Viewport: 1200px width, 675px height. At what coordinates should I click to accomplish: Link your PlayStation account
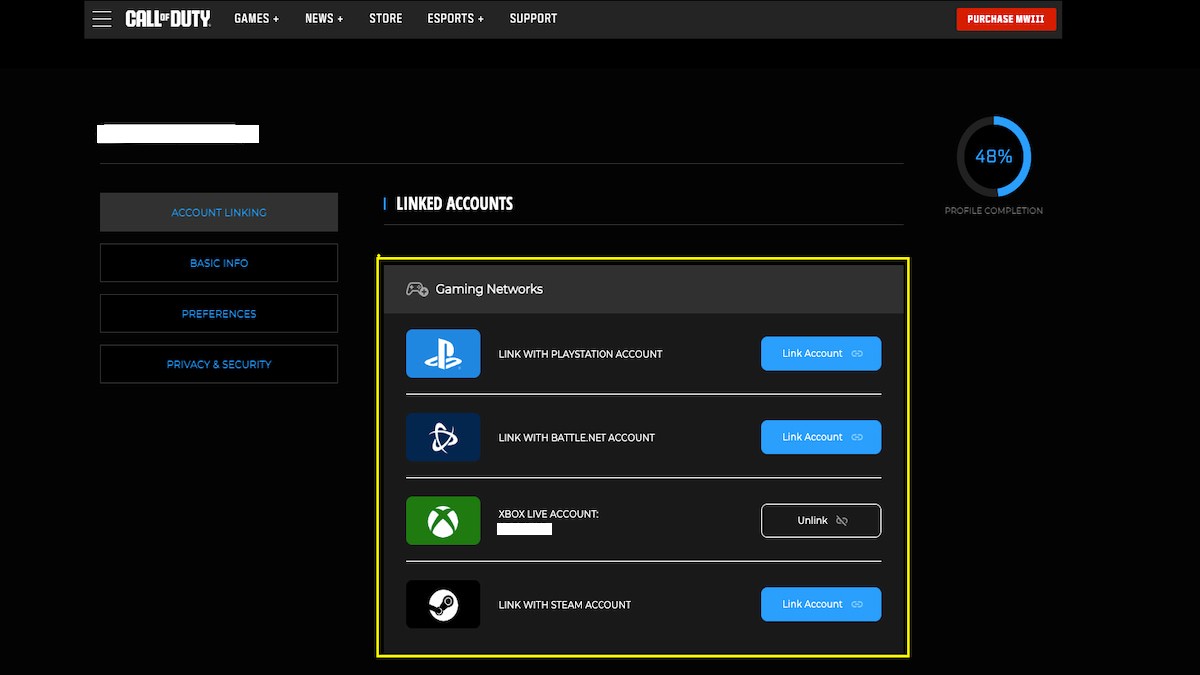[x=820, y=353]
